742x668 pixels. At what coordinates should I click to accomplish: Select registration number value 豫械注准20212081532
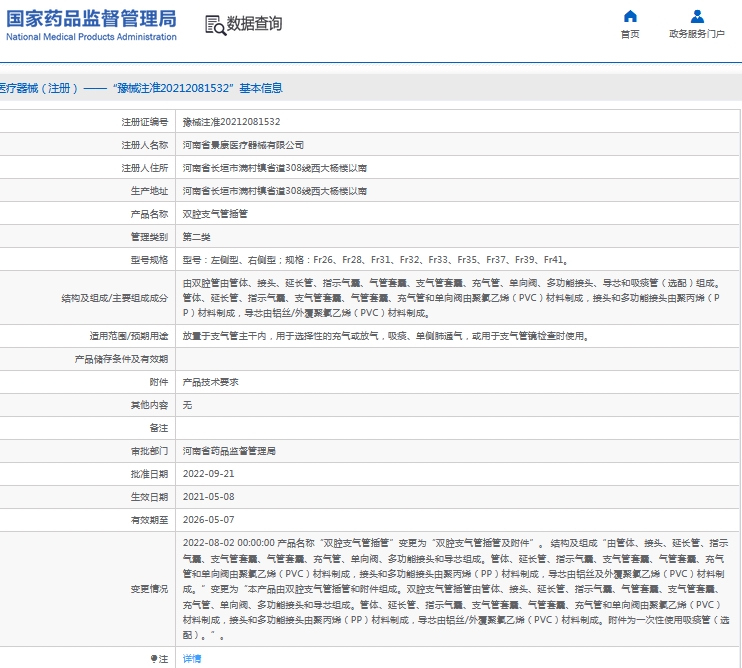tap(231, 122)
